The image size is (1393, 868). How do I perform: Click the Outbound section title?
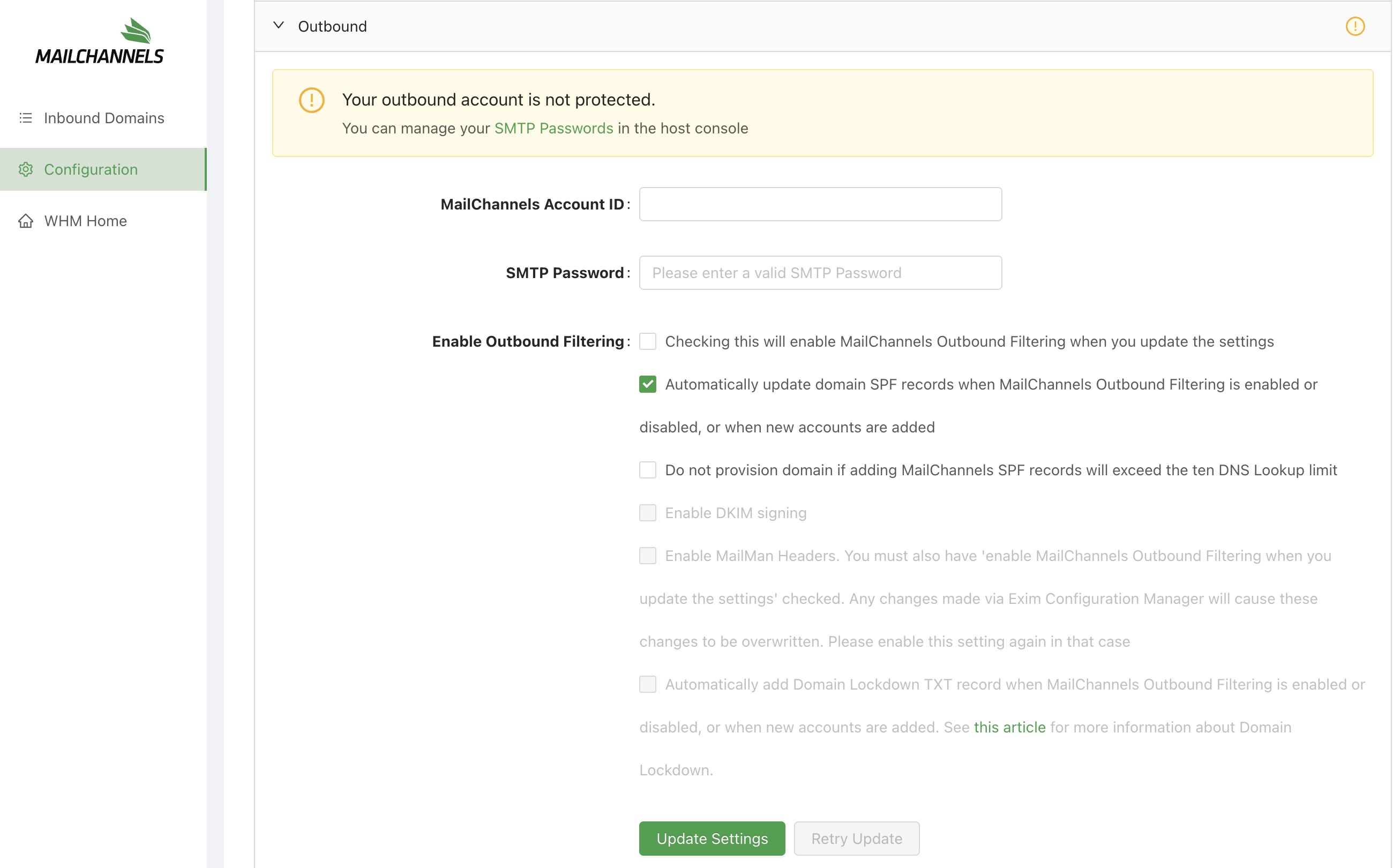tap(332, 26)
